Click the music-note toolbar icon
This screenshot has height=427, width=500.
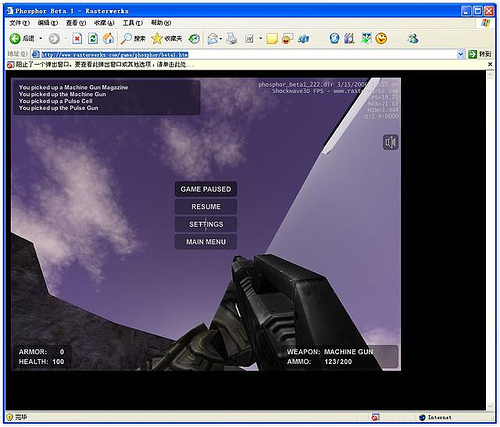pos(349,39)
